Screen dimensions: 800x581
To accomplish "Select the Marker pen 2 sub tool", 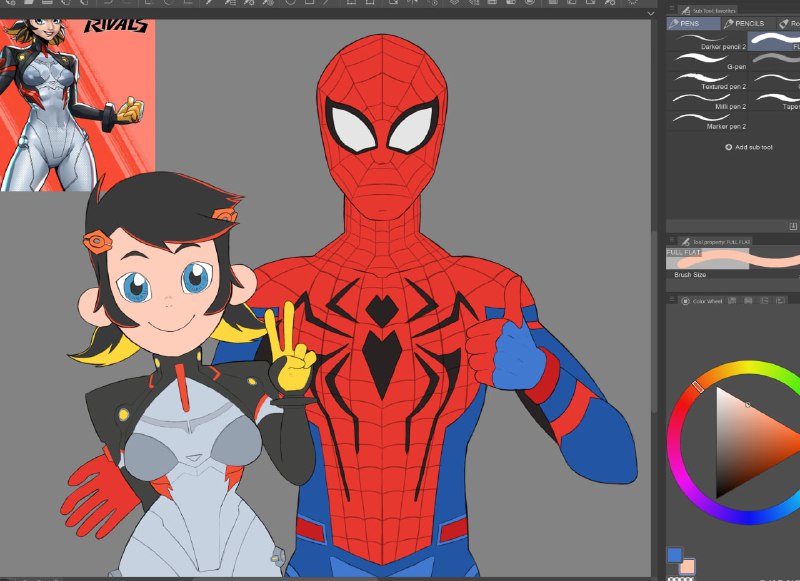I will (x=707, y=121).
